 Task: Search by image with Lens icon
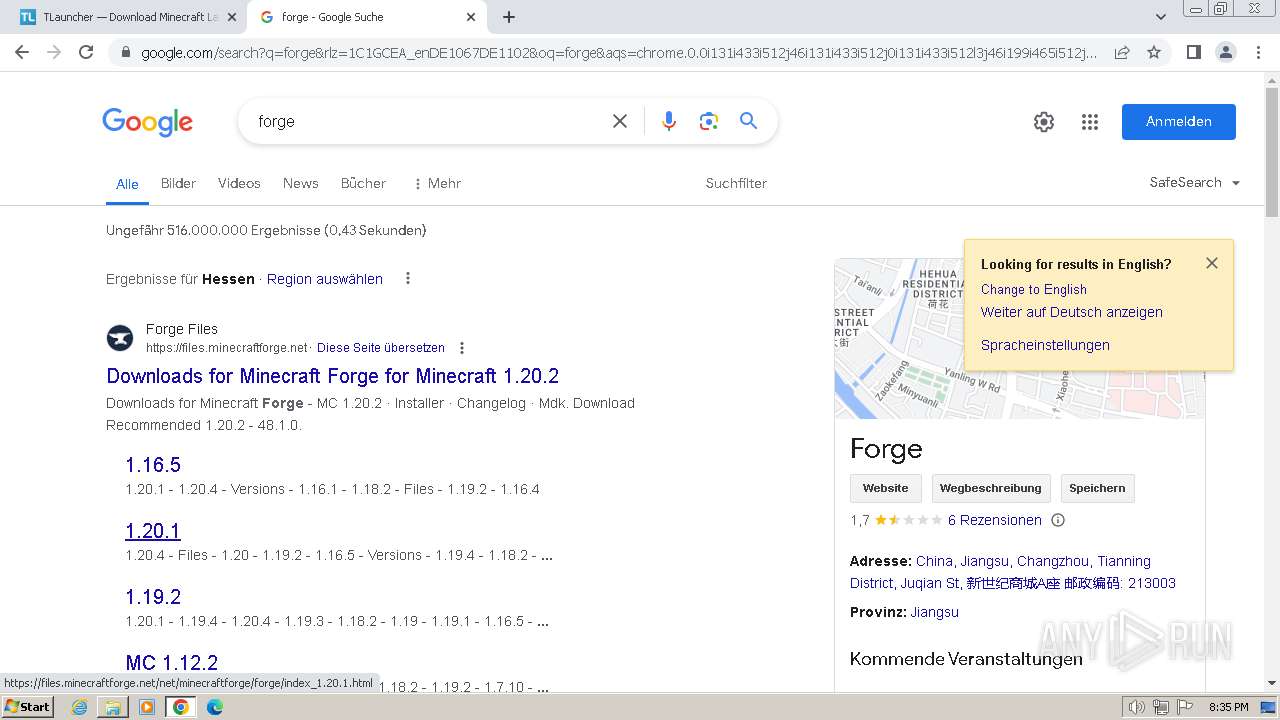709,121
